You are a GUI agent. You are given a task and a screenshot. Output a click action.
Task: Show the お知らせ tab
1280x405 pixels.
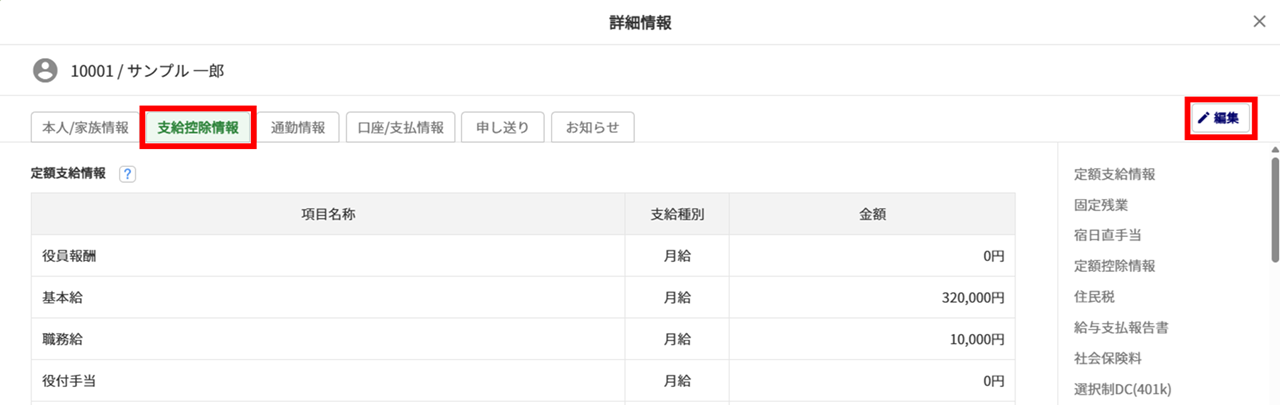tap(592, 128)
